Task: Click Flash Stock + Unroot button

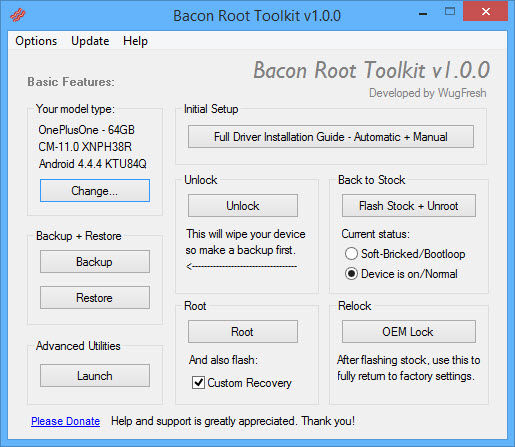Action: 409,206
